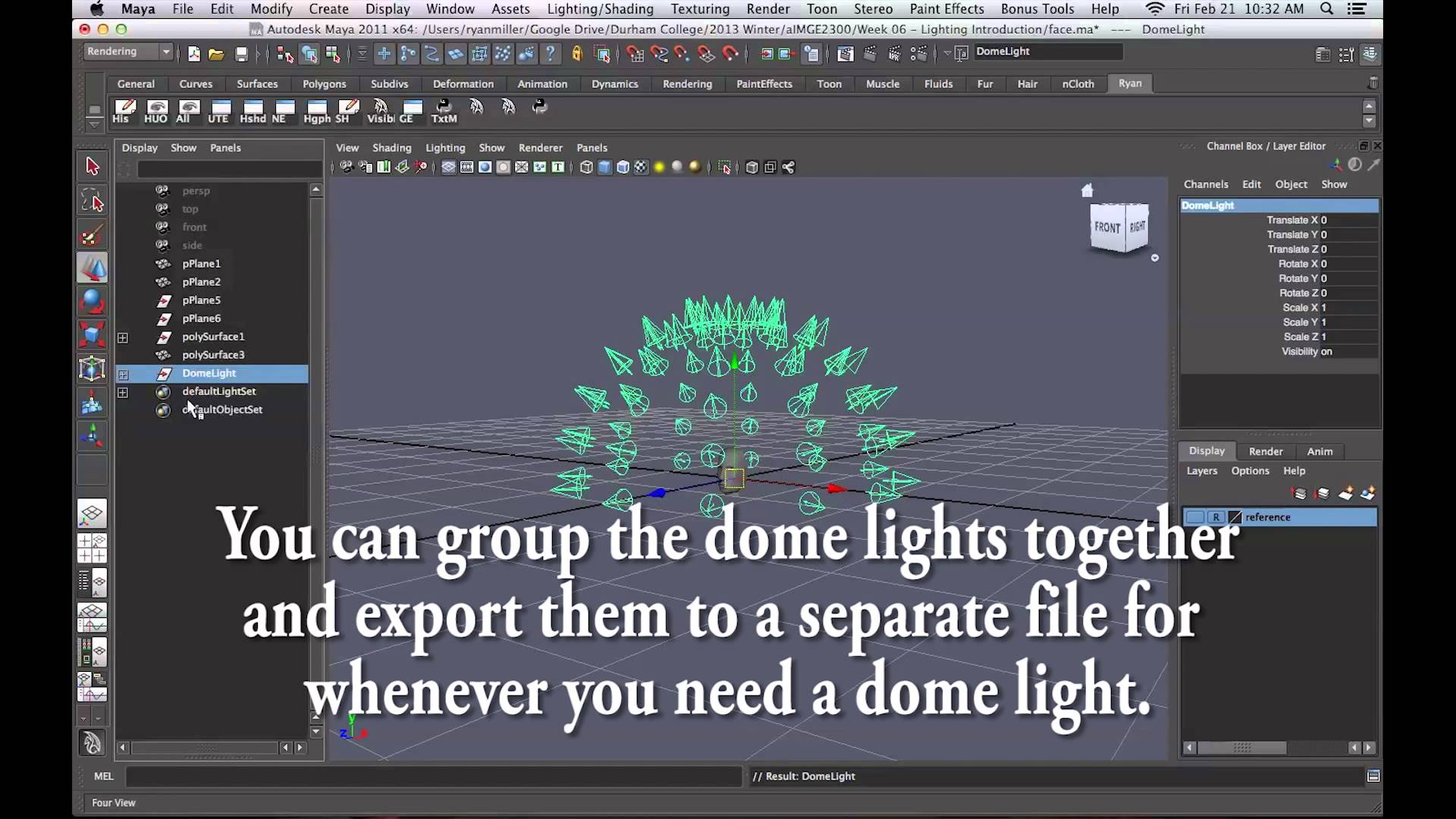Toggle the R display type of reference layer
Screen dimensions: 1456x819
(x=1216, y=517)
